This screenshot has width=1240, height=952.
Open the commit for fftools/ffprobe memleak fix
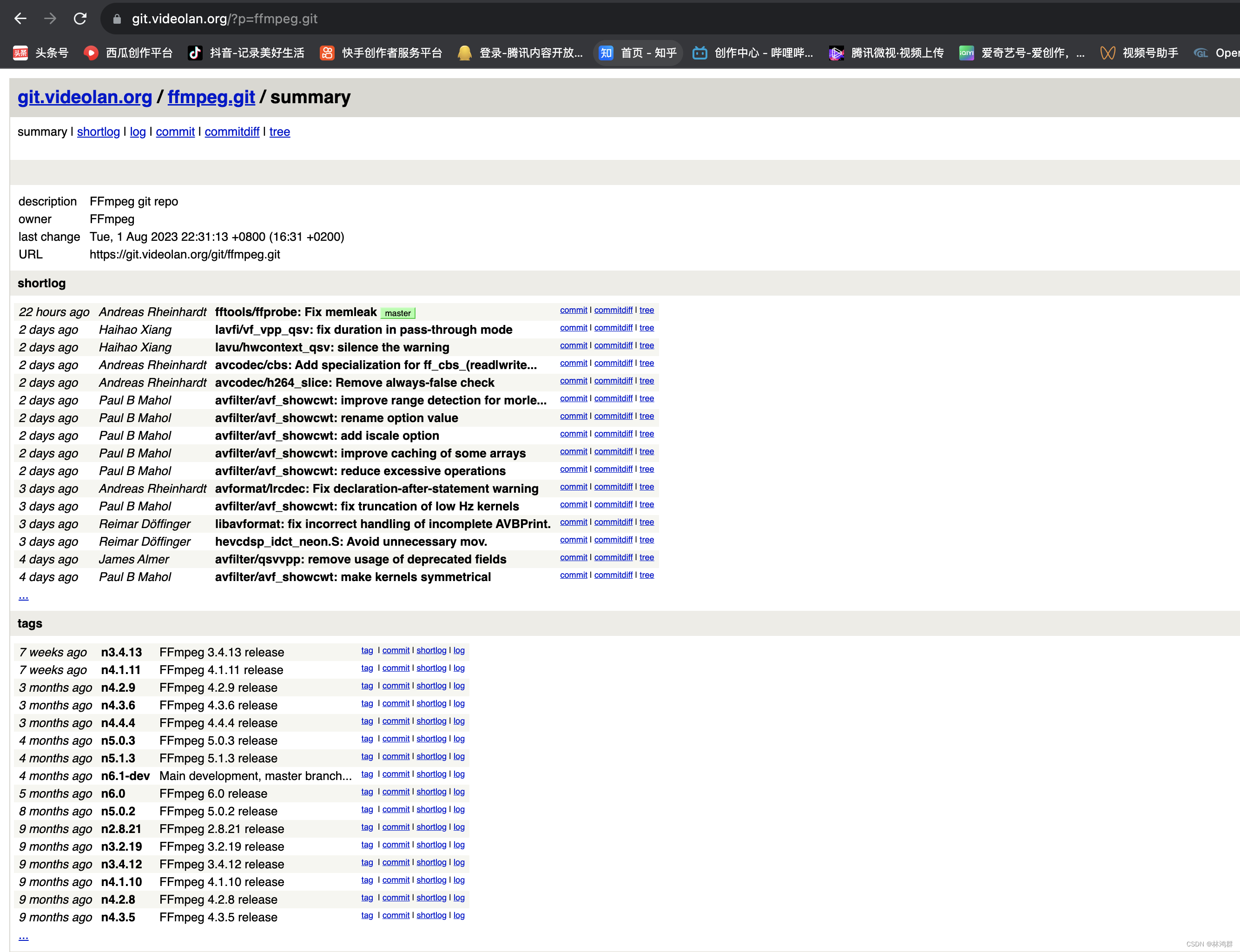click(573, 310)
